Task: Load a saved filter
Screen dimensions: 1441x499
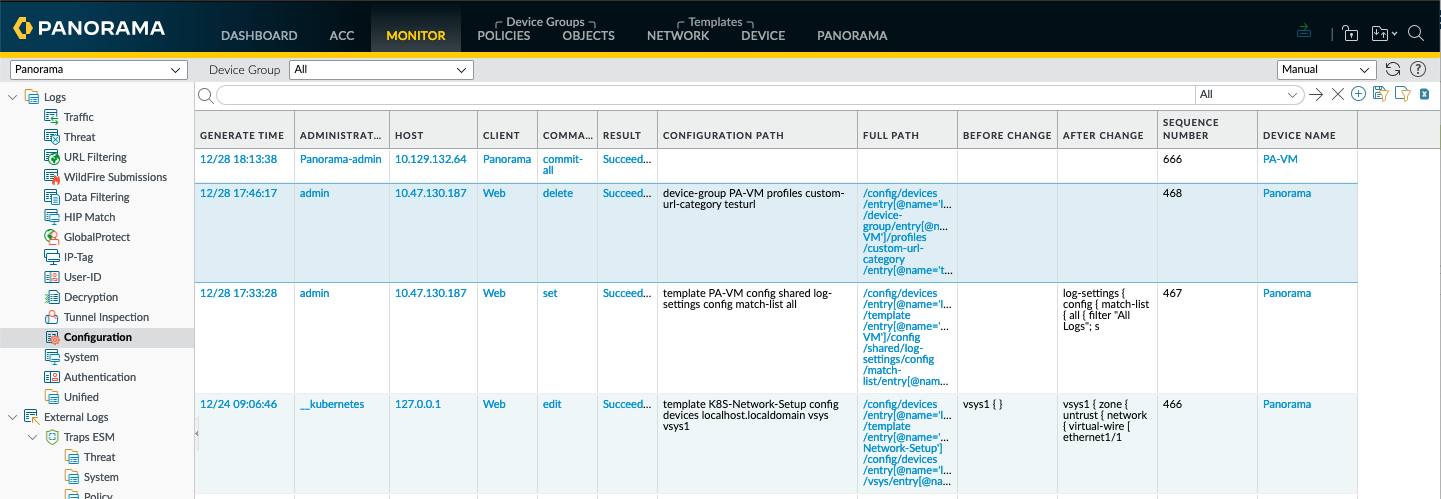Action: pyautogui.click(x=1402, y=94)
